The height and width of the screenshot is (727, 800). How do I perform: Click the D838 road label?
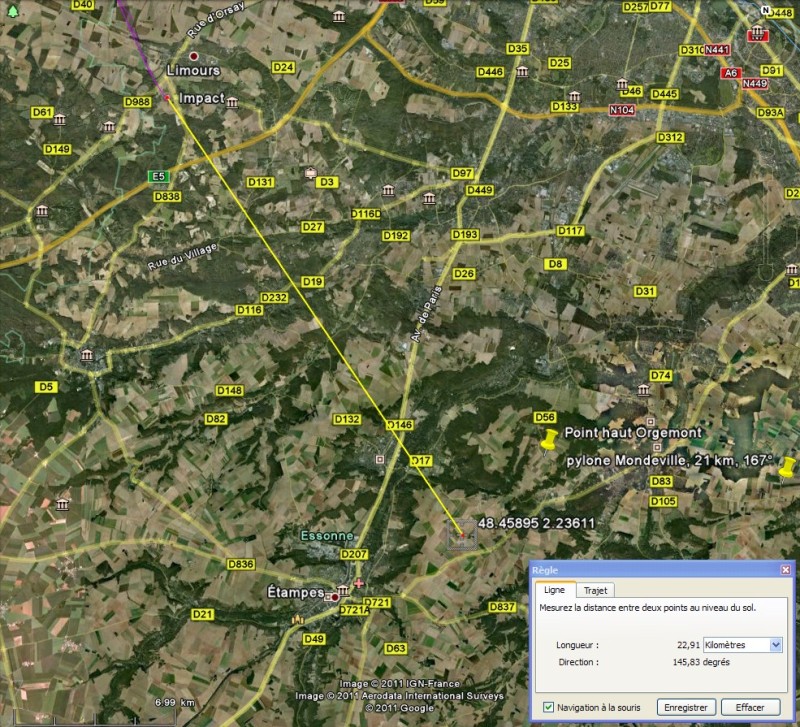point(167,196)
